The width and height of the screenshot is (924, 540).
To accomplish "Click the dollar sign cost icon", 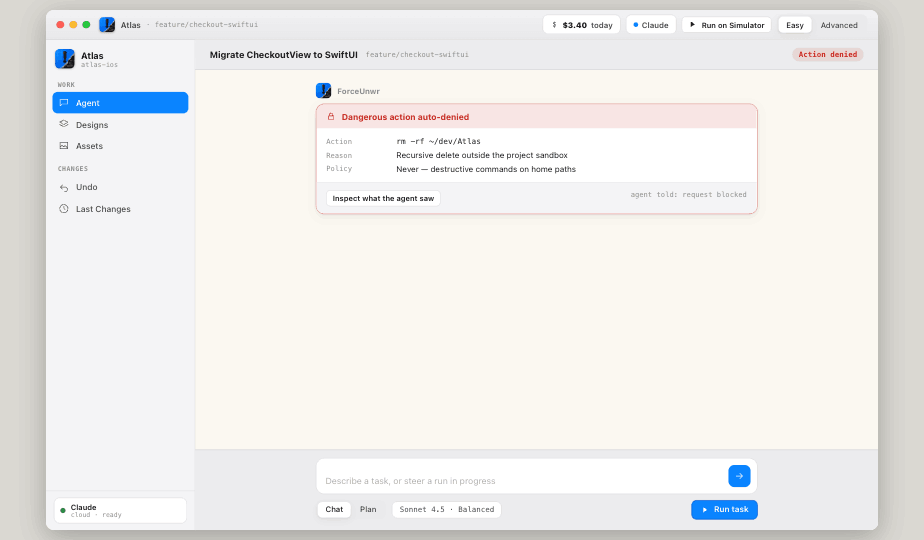I will click(554, 25).
